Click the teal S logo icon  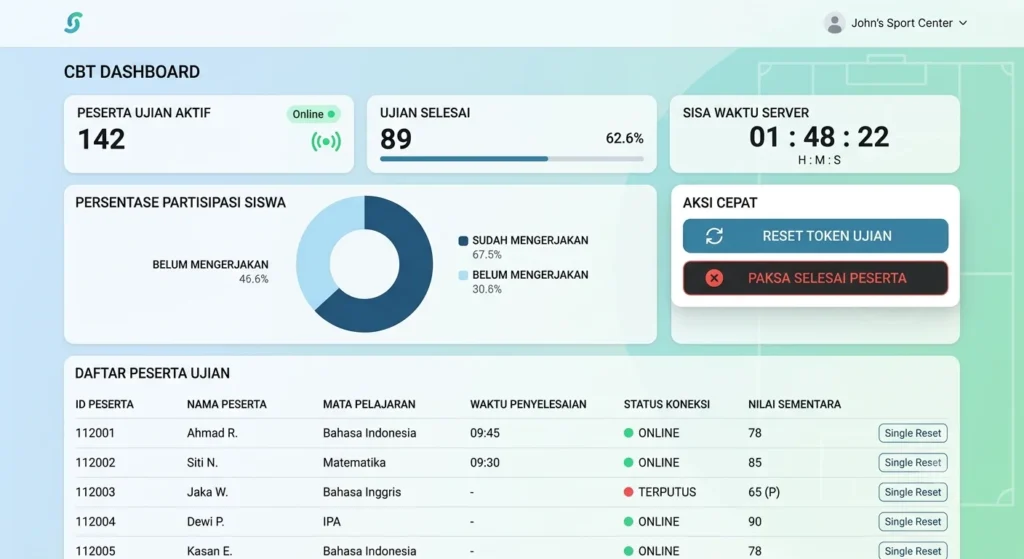click(73, 23)
